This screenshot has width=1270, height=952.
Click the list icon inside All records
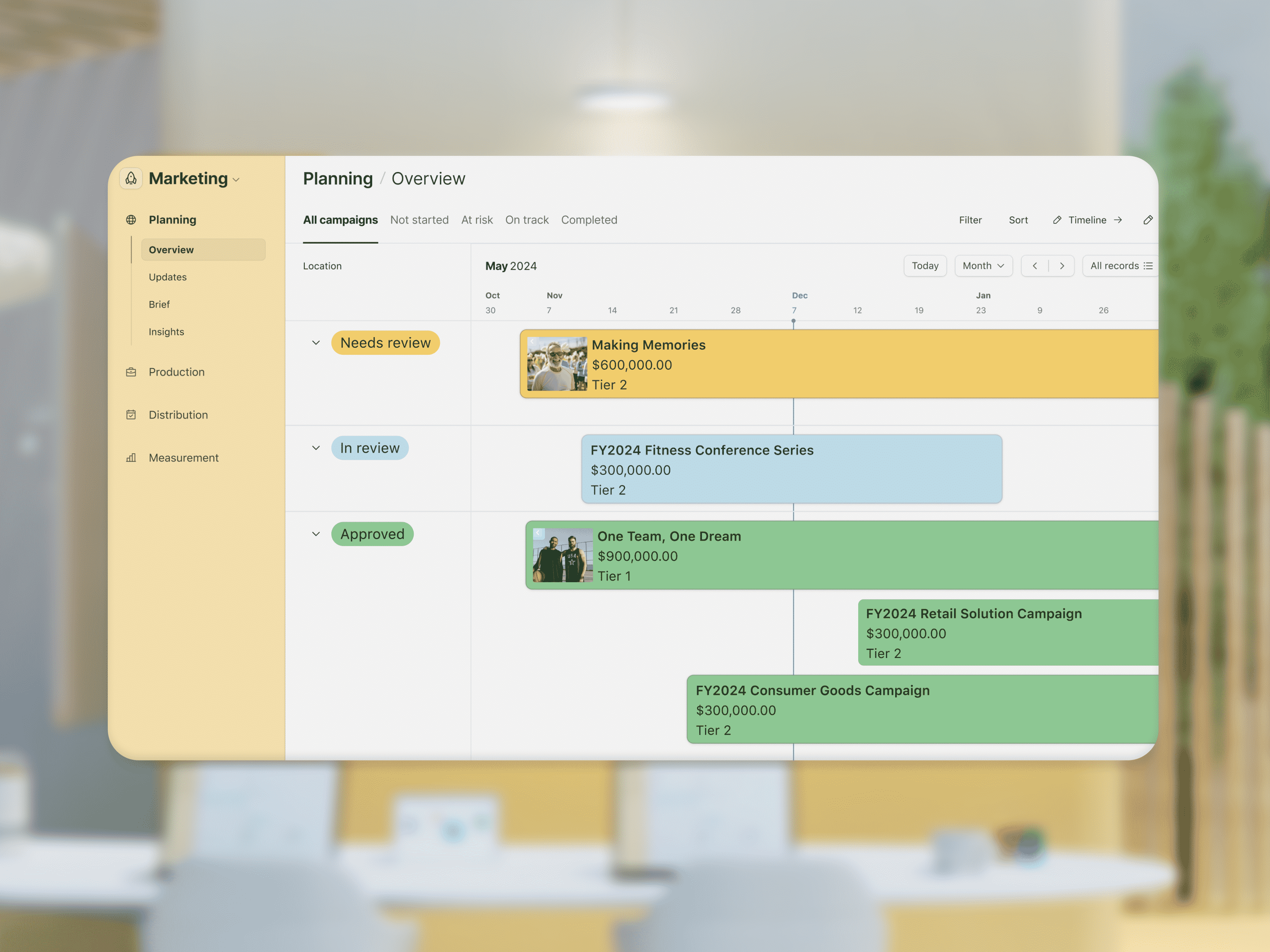pos(1148,265)
